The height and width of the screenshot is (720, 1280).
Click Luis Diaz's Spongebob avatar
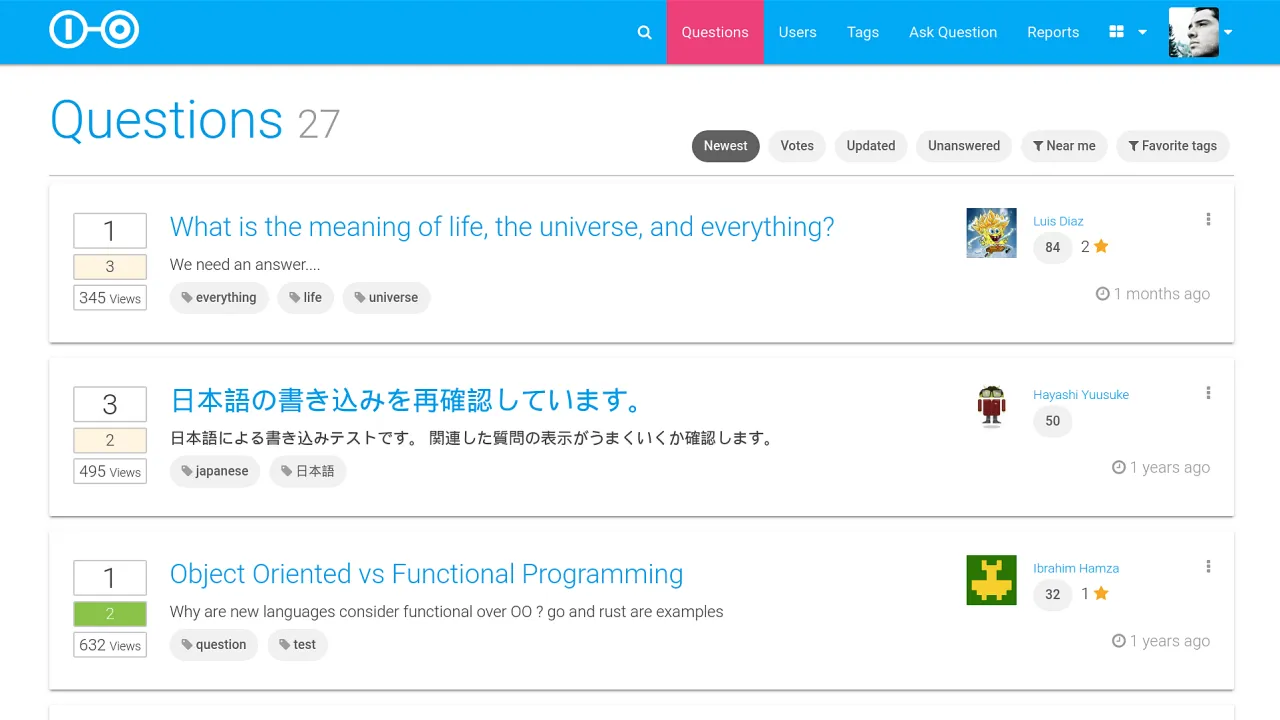[991, 232]
